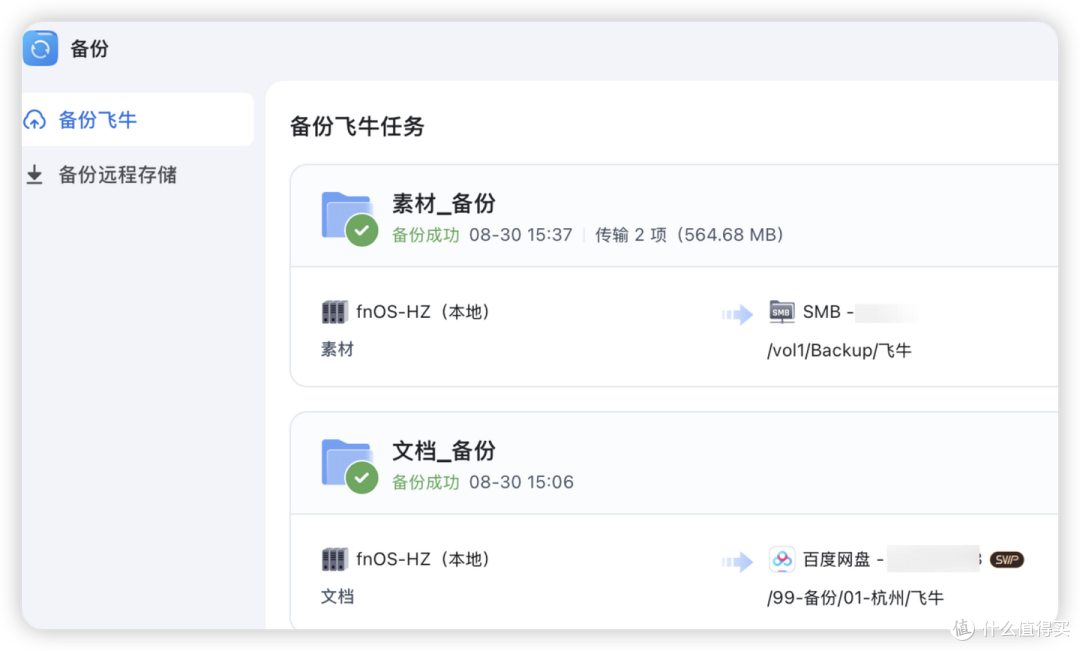Click SMB - destination label
The image size is (1080, 651).
point(828,312)
